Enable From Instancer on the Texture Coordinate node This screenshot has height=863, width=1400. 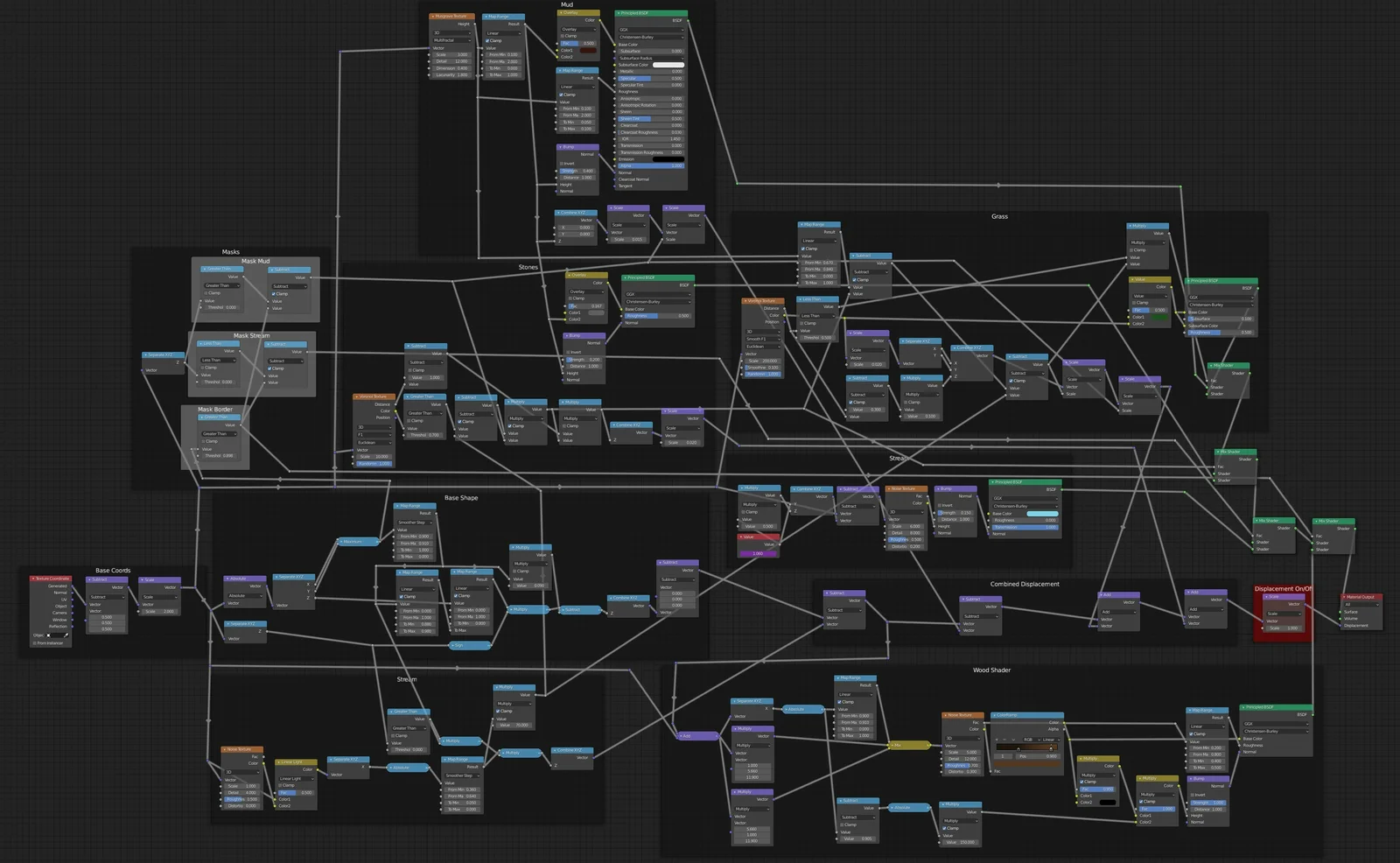[x=34, y=643]
